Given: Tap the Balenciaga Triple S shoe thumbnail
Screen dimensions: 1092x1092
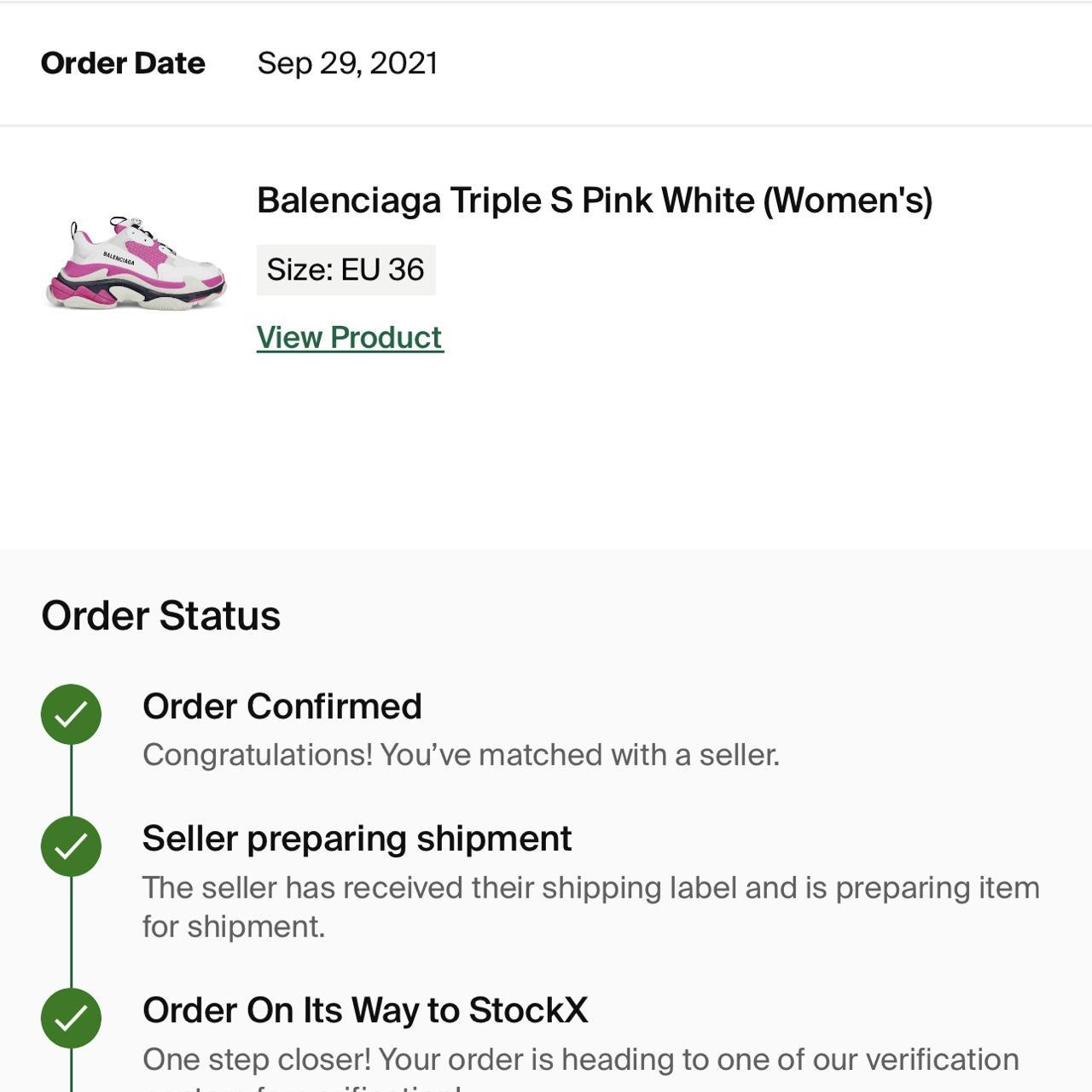Looking at the screenshot, I should 136,263.
